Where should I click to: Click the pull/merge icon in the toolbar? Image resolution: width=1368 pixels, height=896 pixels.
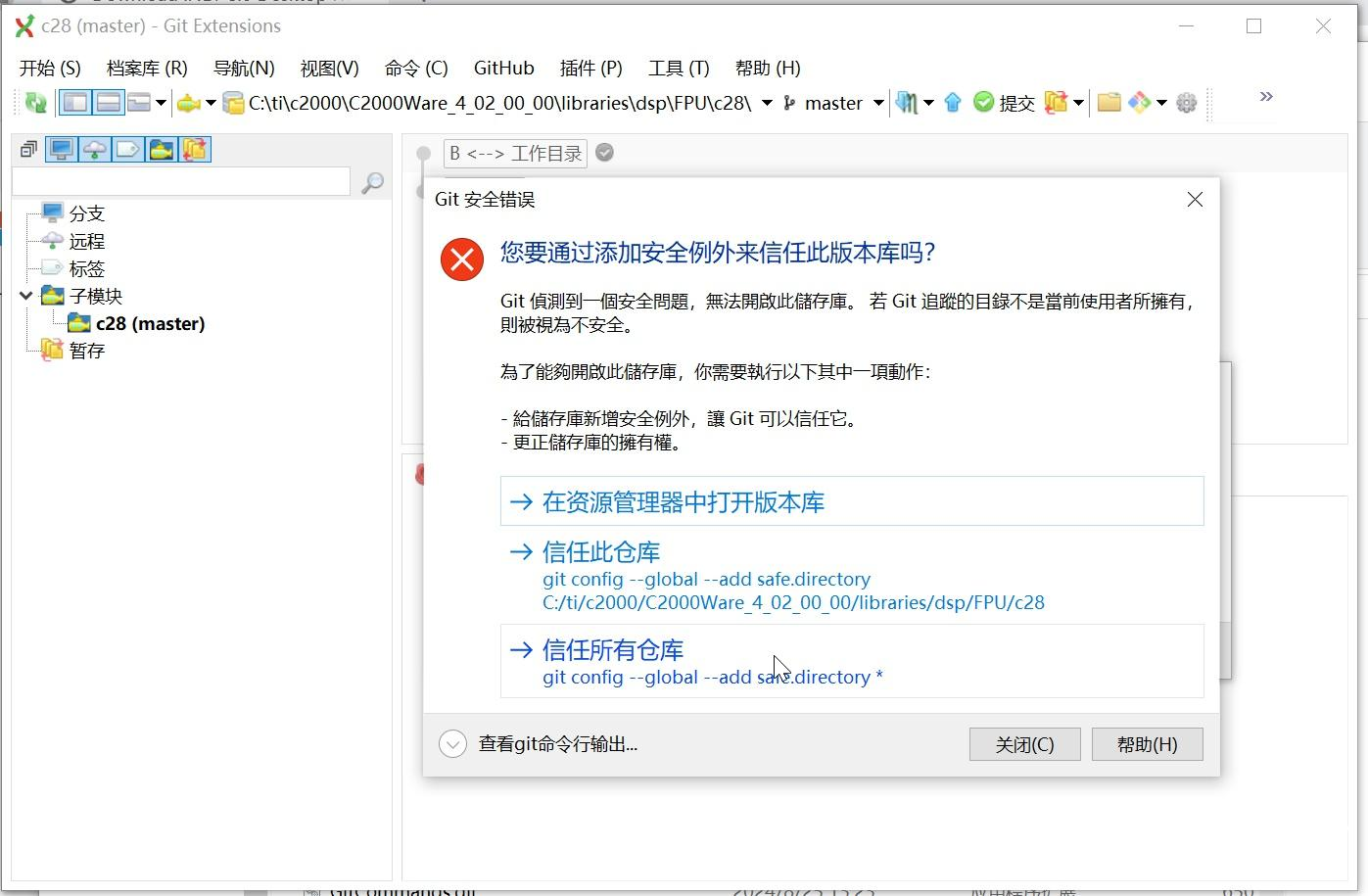[x=907, y=103]
